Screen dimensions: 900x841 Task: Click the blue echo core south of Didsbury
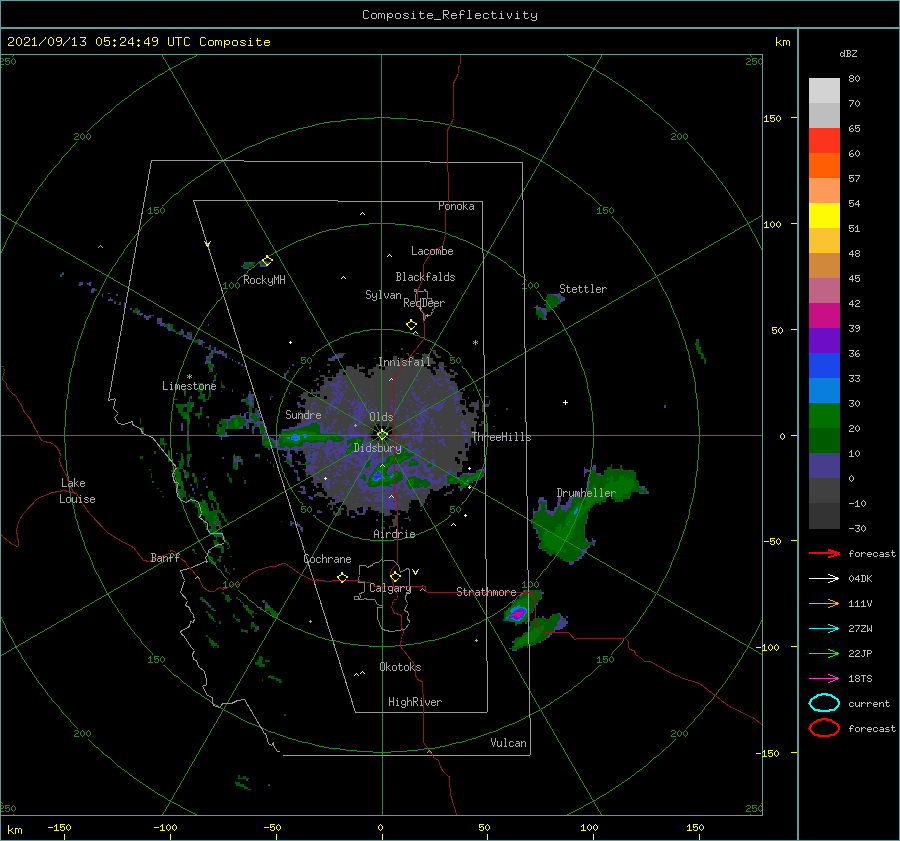[x=378, y=475]
